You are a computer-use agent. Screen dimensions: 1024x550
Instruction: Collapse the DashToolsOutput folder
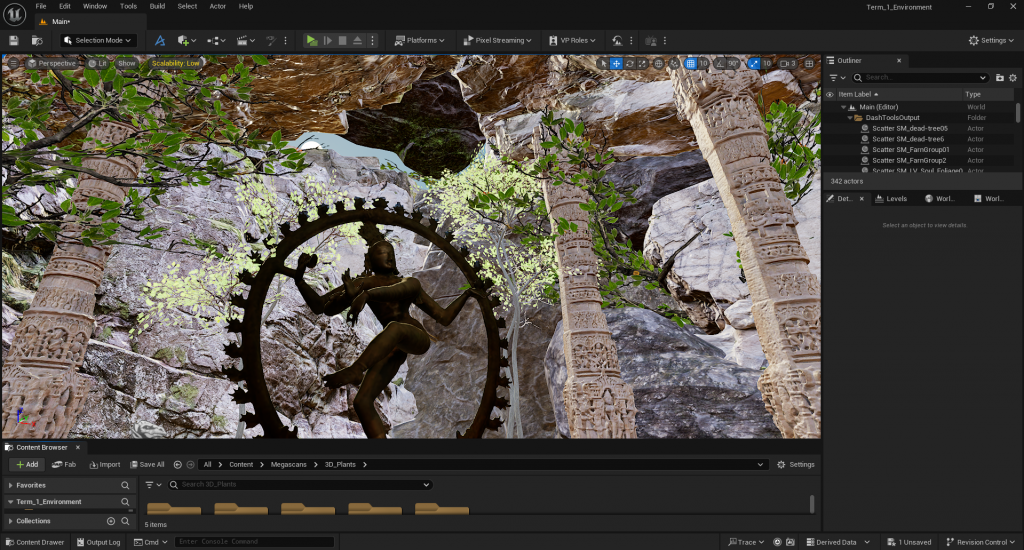(x=850, y=118)
